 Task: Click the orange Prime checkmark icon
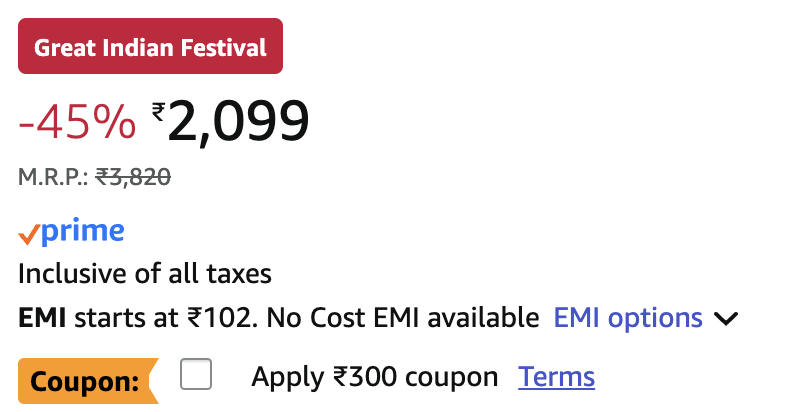[28, 235]
